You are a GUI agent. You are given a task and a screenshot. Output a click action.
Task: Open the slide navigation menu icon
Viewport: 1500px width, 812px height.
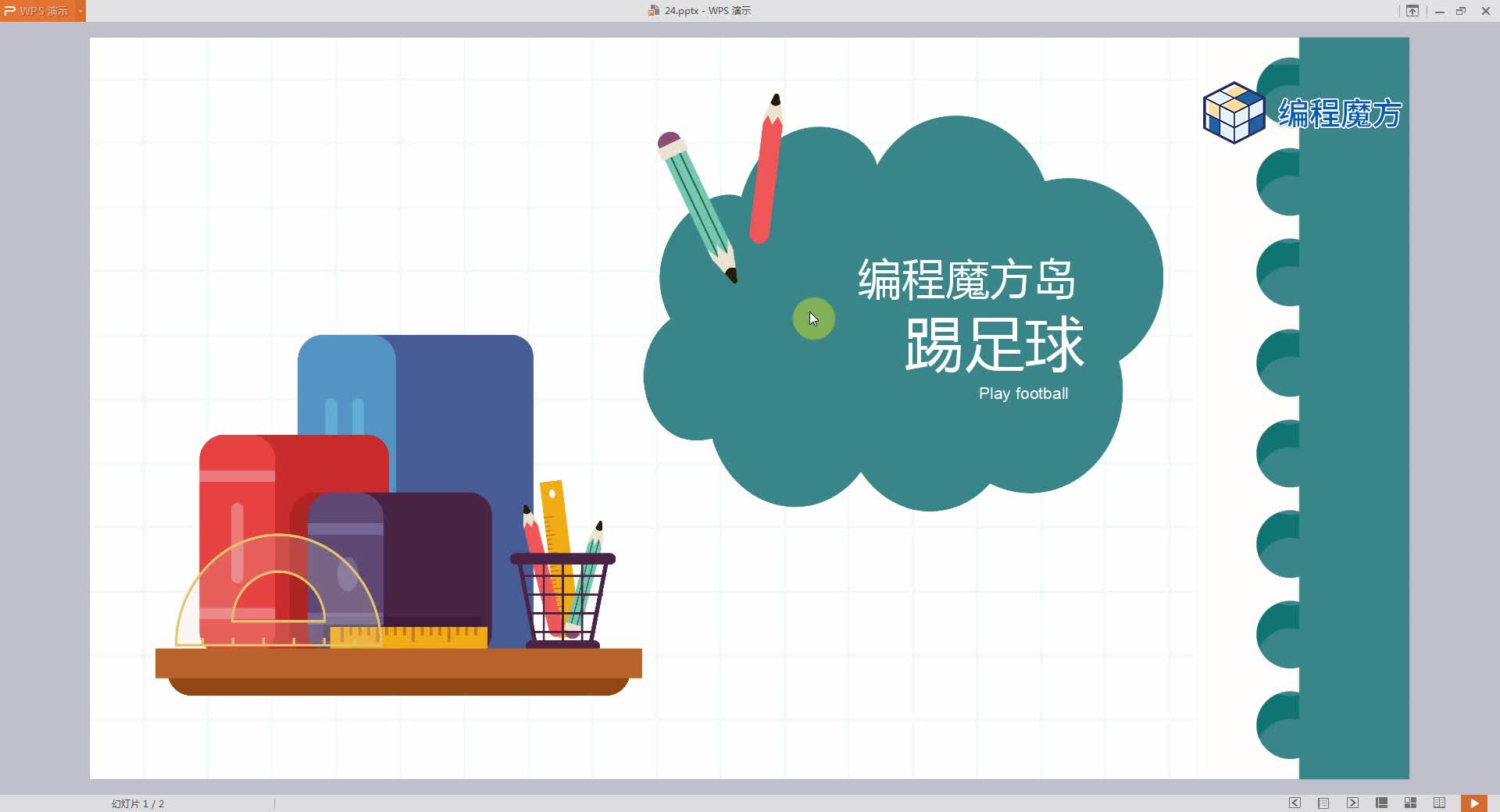pos(1323,803)
